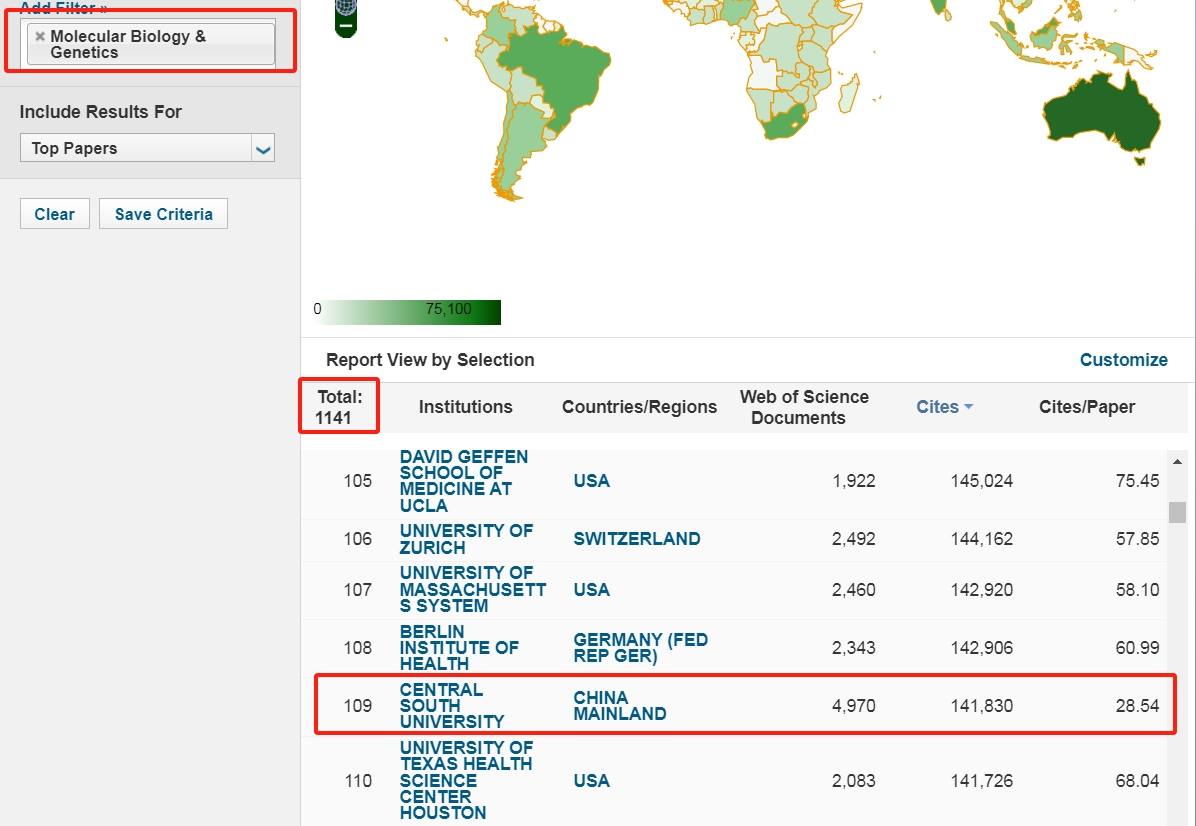This screenshot has width=1196, height=826.
Task: Click the map zoom-out minus button
Action: click(x=345, y=23)
